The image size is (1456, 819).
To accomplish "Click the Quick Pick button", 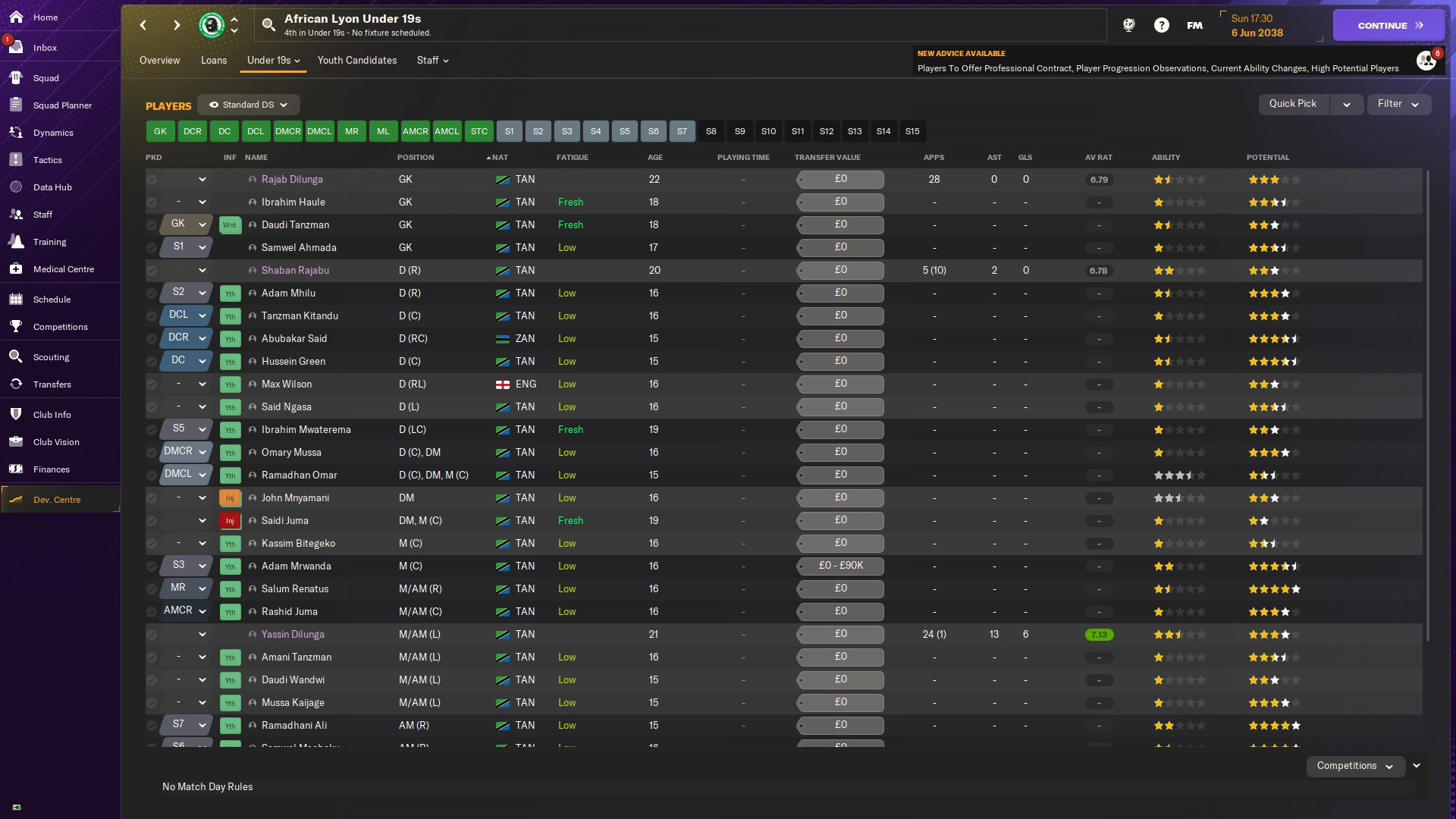I will pos(1293,104).
